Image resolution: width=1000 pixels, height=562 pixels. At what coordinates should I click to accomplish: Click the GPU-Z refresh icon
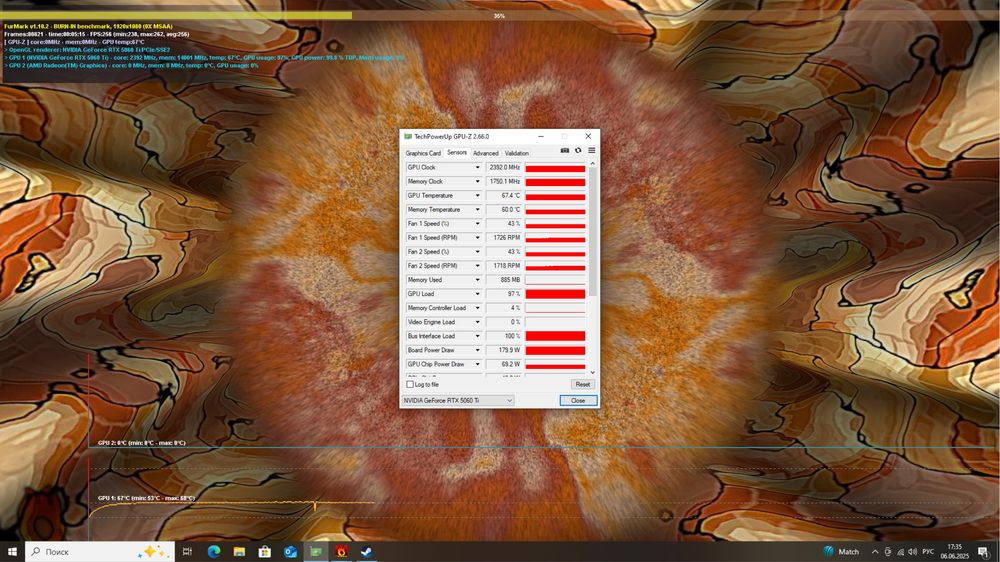coord(578,151)
